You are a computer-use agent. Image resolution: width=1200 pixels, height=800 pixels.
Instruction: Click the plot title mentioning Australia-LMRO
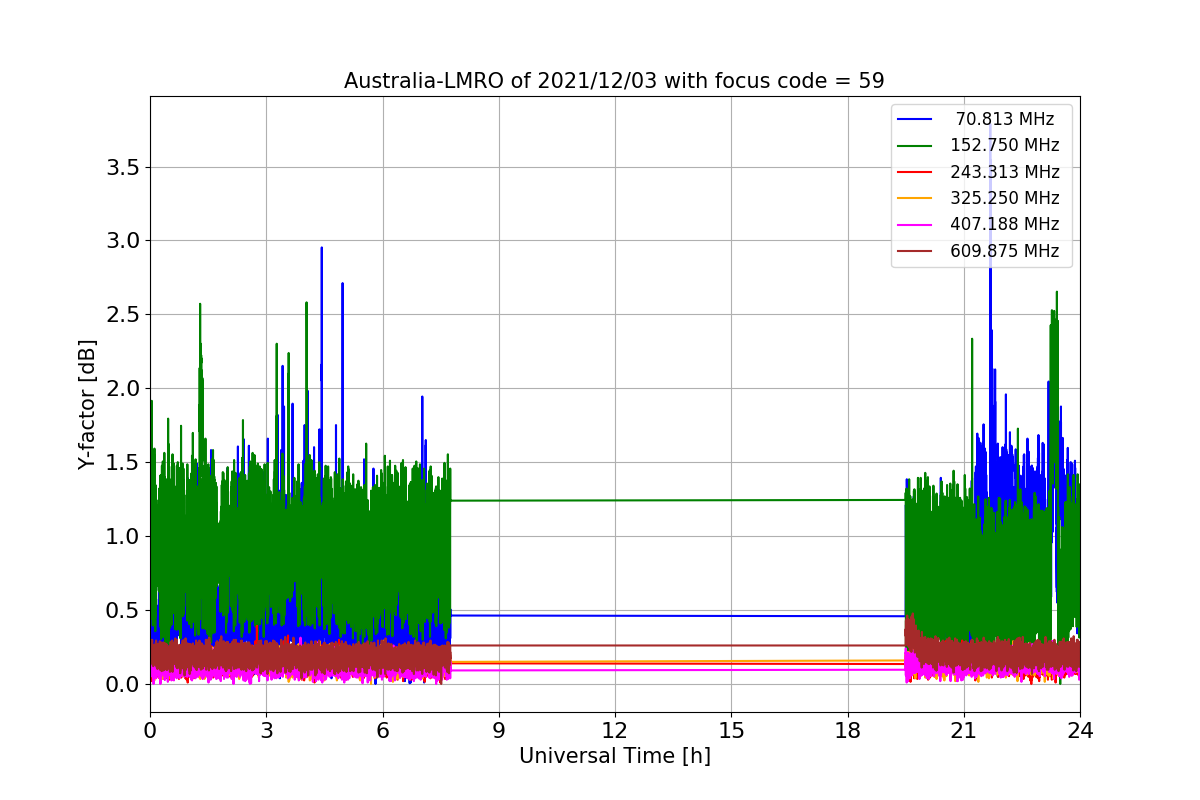coord(614,81)
